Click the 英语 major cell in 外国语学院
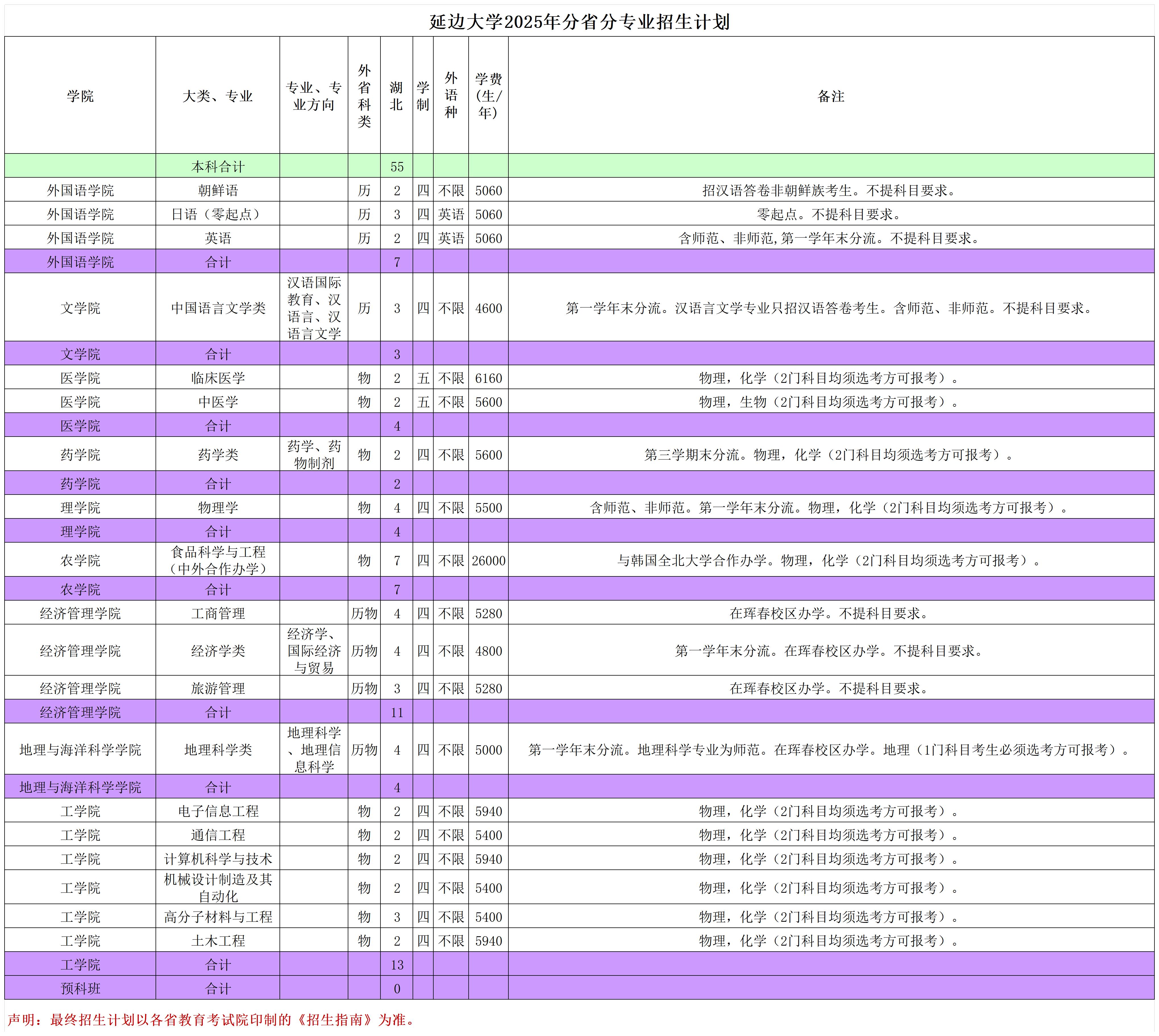 218,238
